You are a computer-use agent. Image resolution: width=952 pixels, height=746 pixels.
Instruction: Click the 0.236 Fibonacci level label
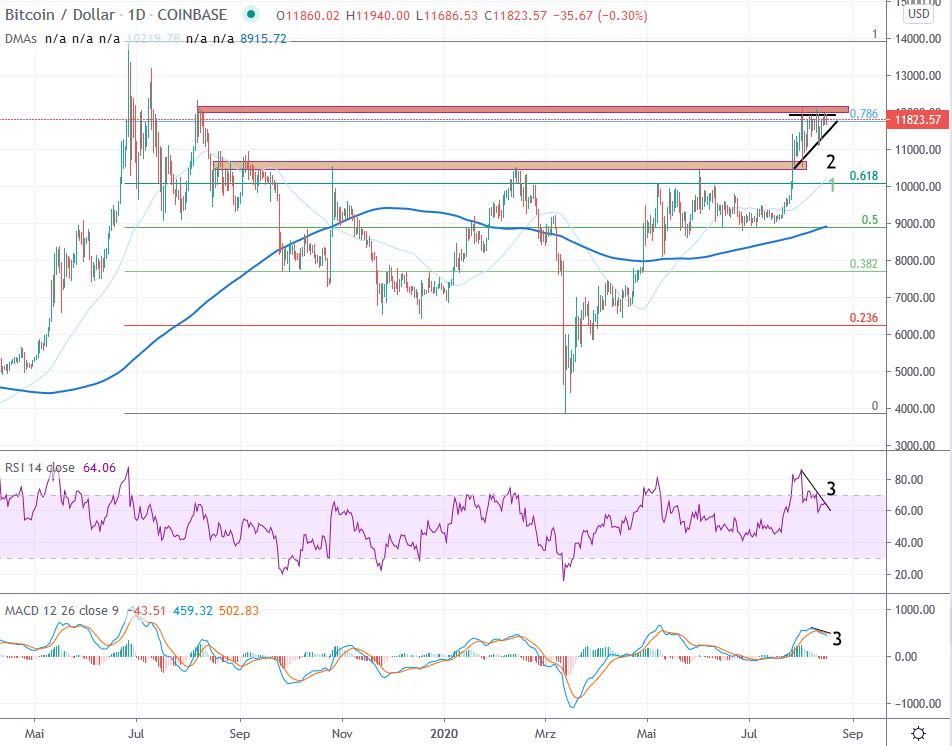[863, 317]
